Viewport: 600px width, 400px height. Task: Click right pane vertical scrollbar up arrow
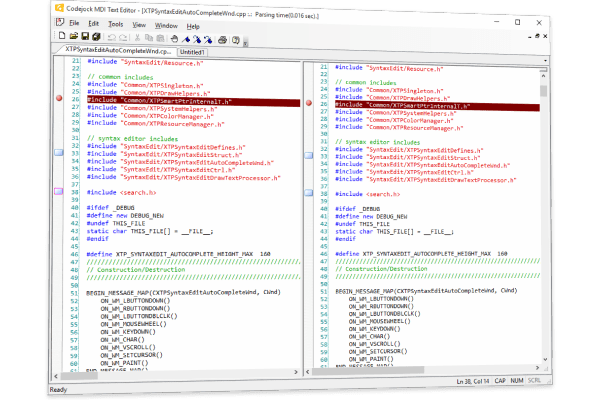tap(543, 76)
